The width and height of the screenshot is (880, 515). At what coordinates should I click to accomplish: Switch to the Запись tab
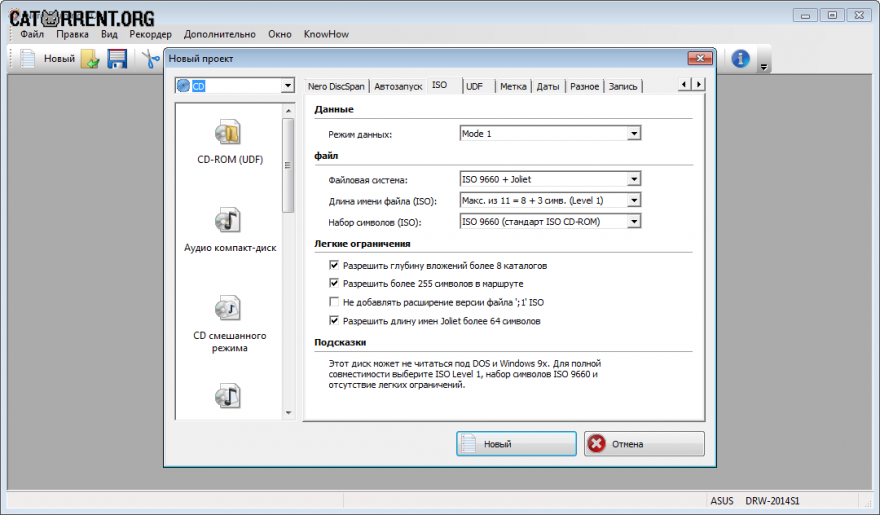click(x=623, y=86)
